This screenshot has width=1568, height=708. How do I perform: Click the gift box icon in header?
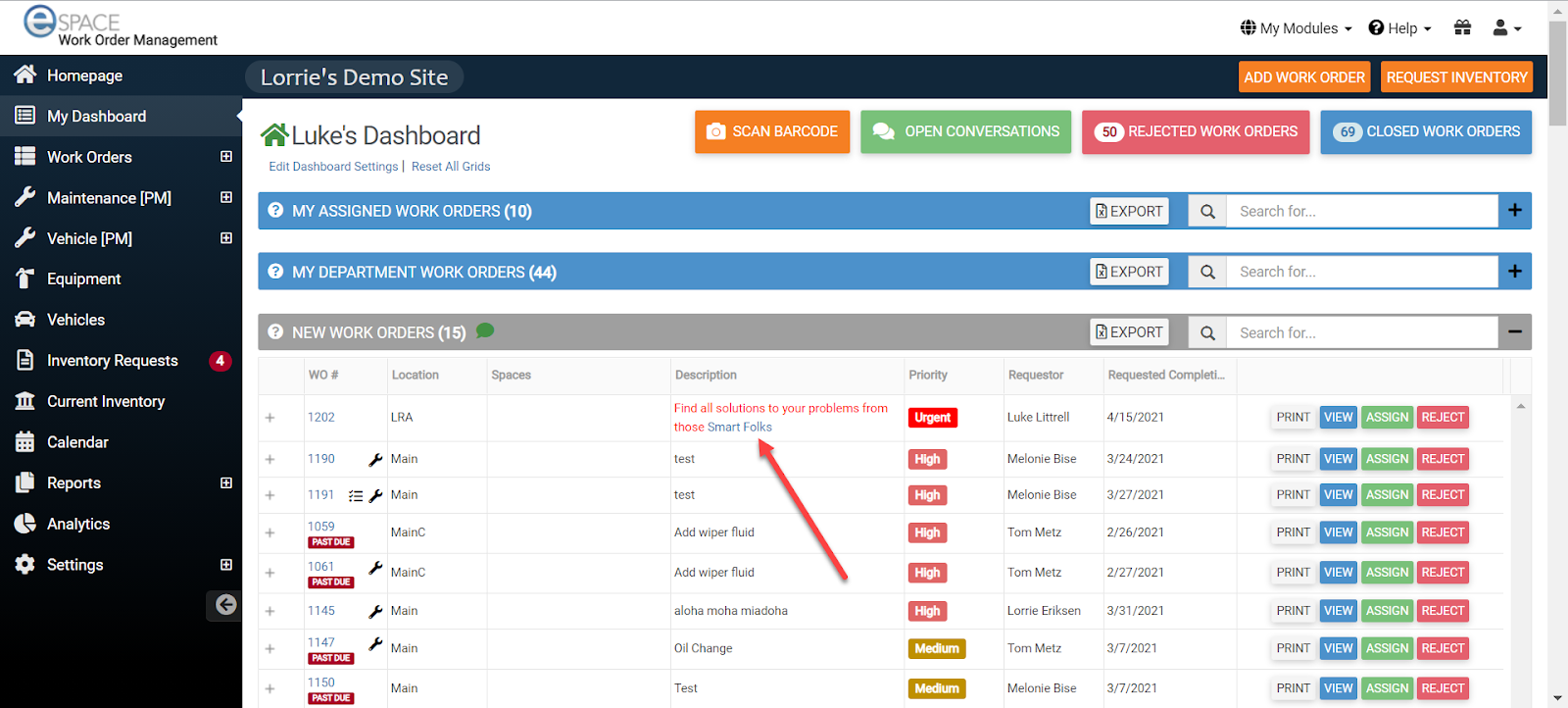click(x=1462, y=28)
